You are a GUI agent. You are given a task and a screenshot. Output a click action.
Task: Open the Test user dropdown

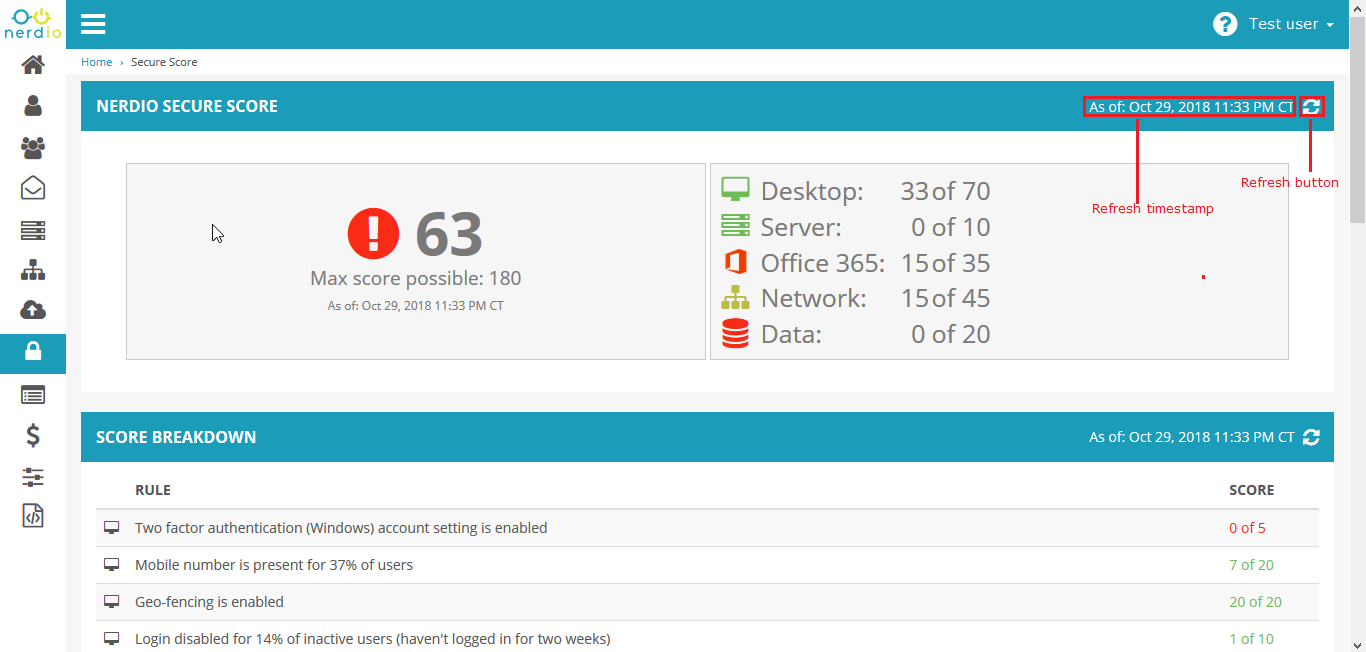[x=1291, y=24]
